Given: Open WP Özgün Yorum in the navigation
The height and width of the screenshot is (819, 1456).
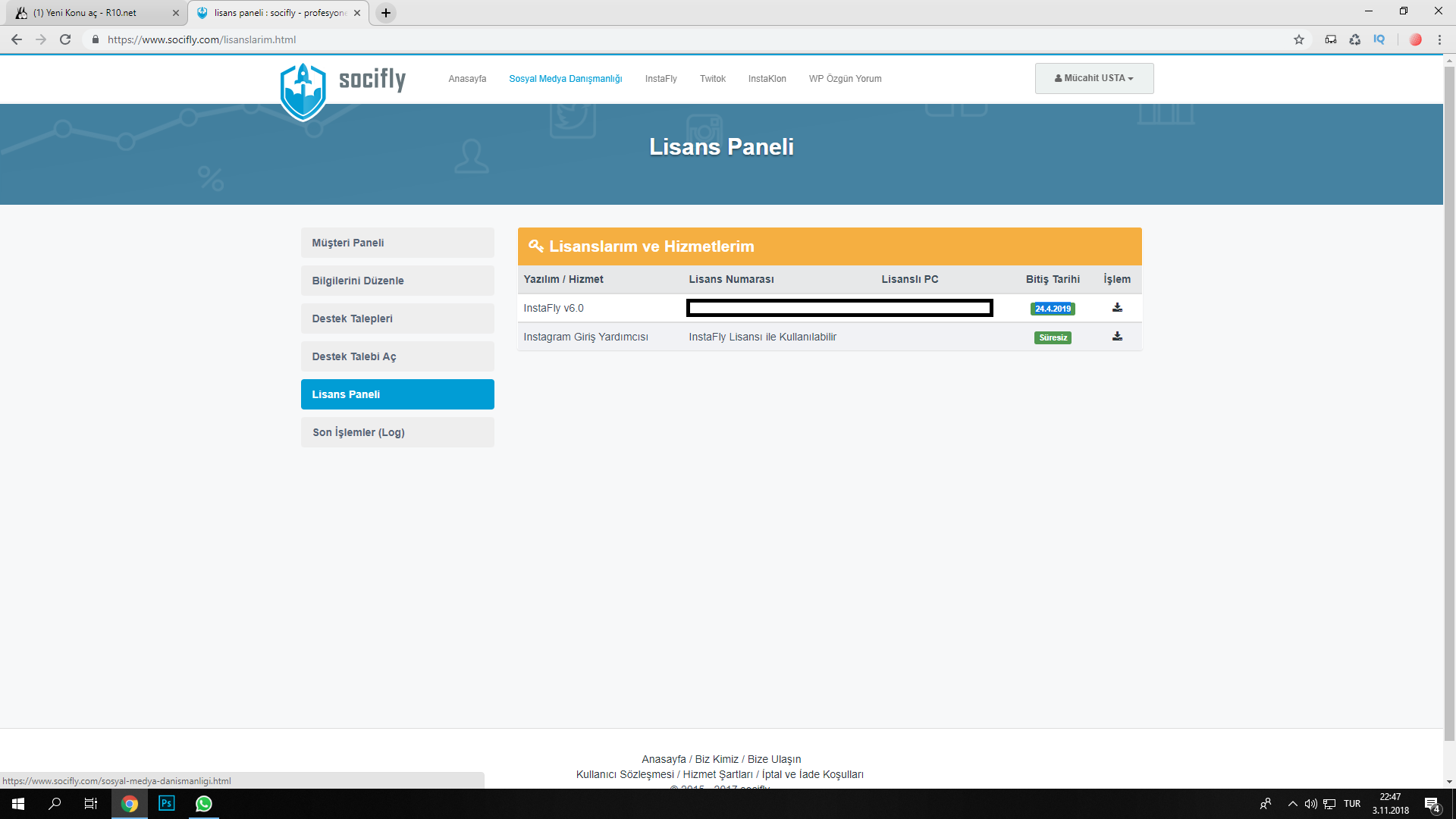Looking at the screenshot, I should click(x=846, y=79).
